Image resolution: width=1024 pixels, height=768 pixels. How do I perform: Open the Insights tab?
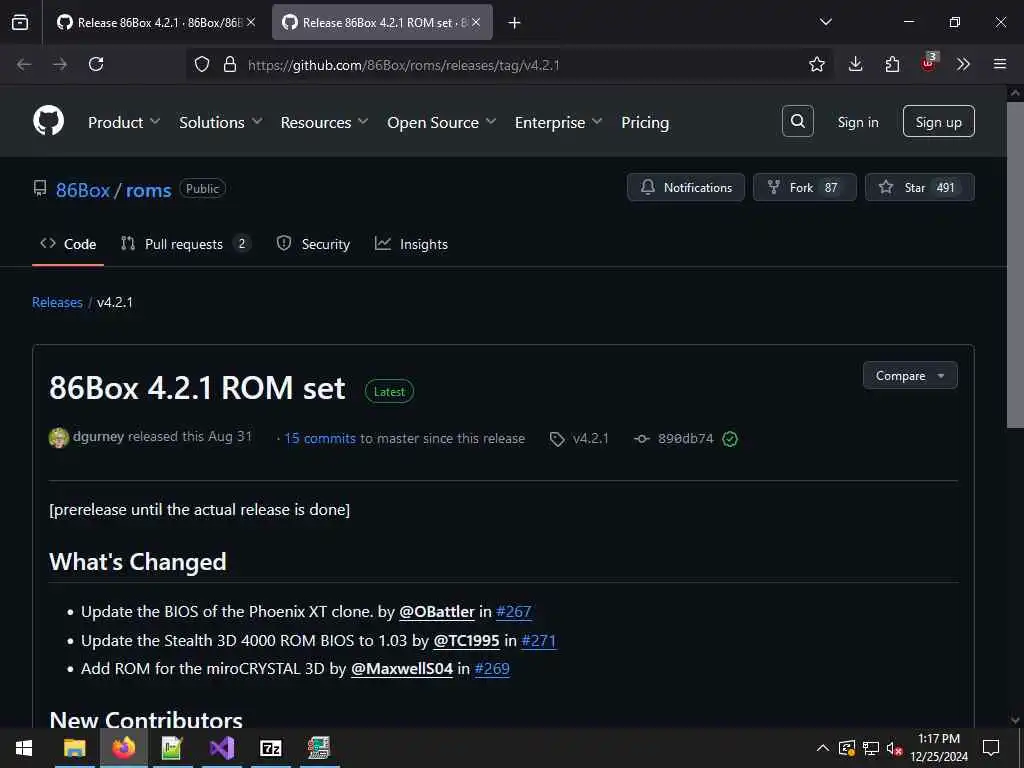click(x=411, y=244)
